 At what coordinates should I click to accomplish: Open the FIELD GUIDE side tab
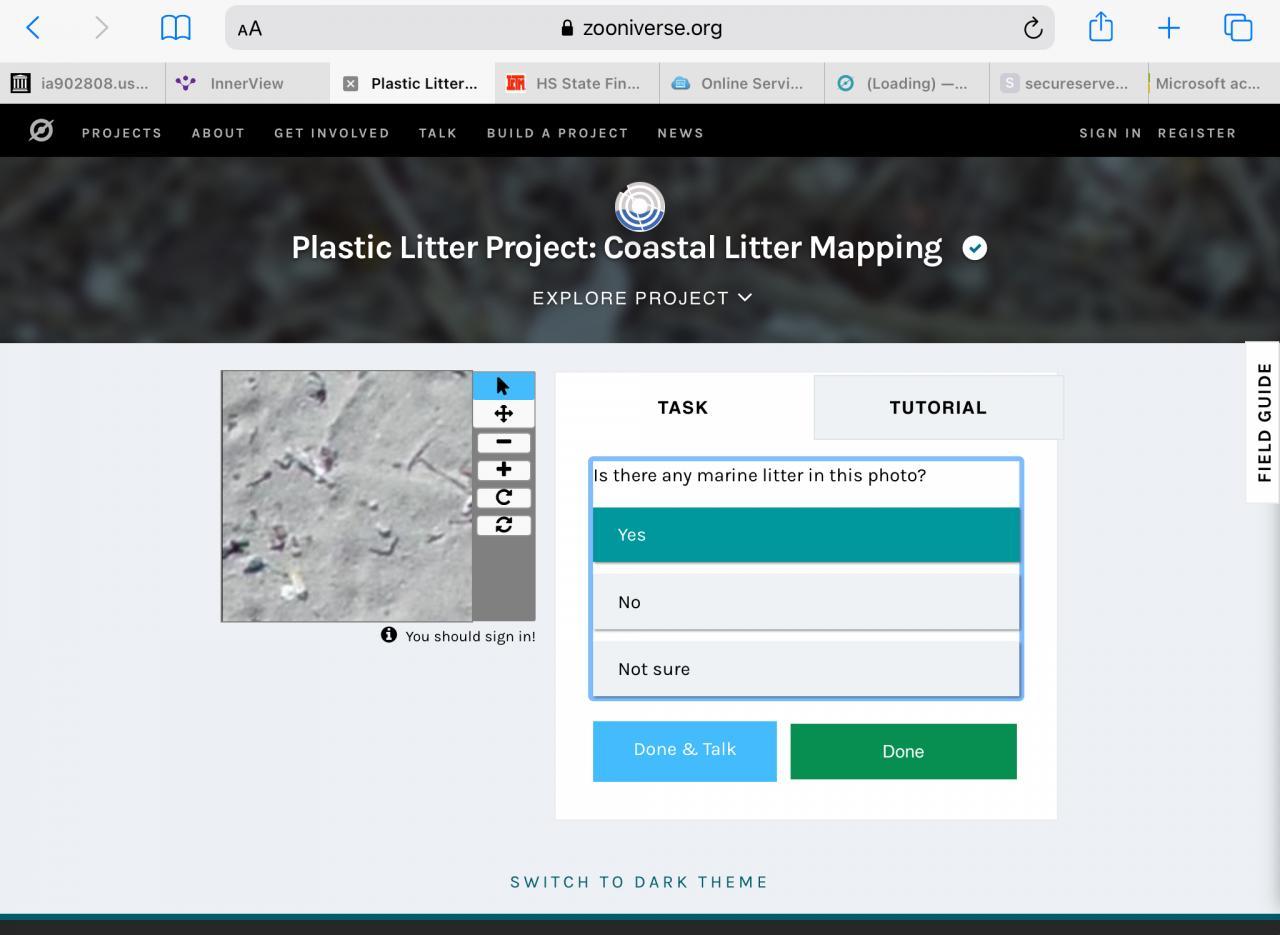click(x=1263, y=422)
